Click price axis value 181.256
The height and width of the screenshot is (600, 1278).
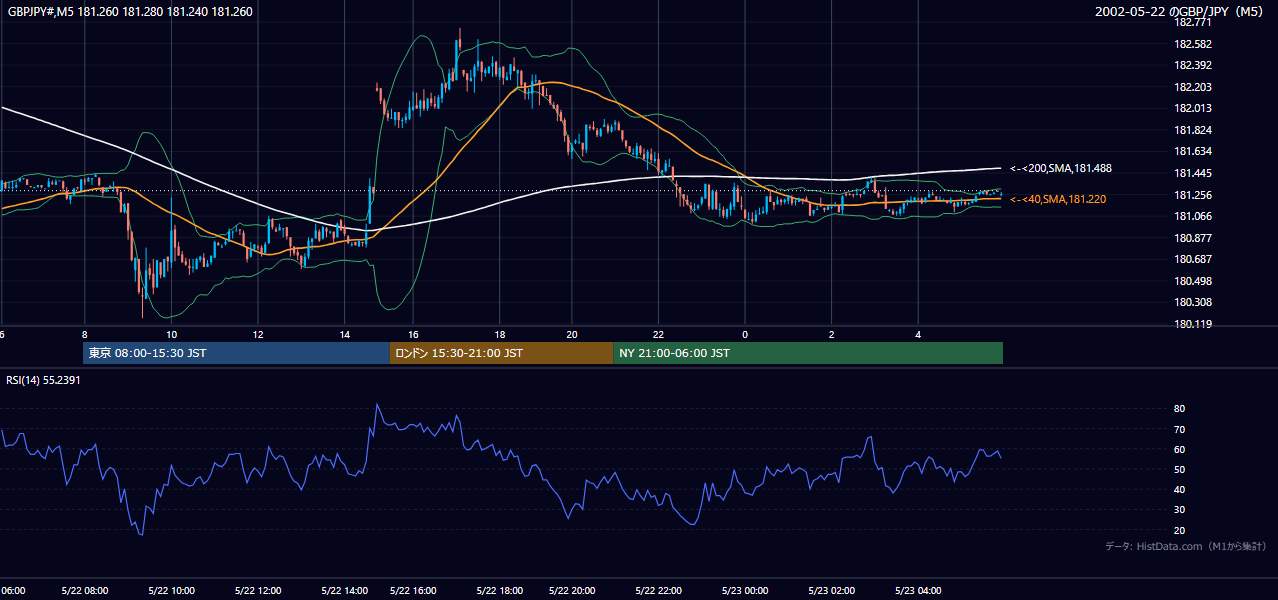1192,195
